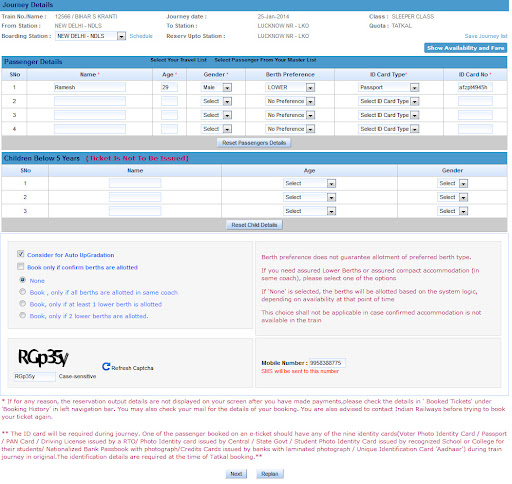Viewport: 512px width, 484px height.
Task: Click the name field for passenger 2
Action: coord(90,101)
